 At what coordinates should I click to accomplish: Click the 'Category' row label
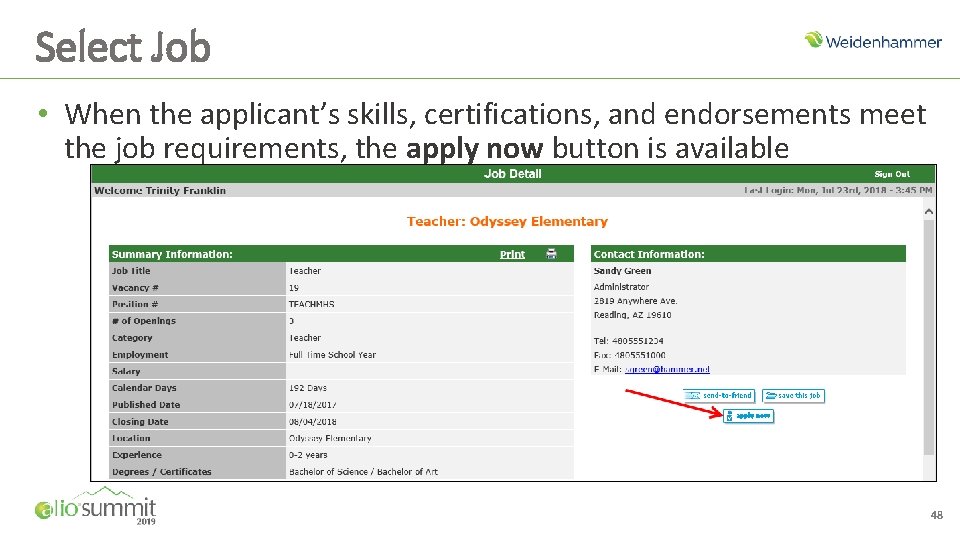(x=132, y=338)
